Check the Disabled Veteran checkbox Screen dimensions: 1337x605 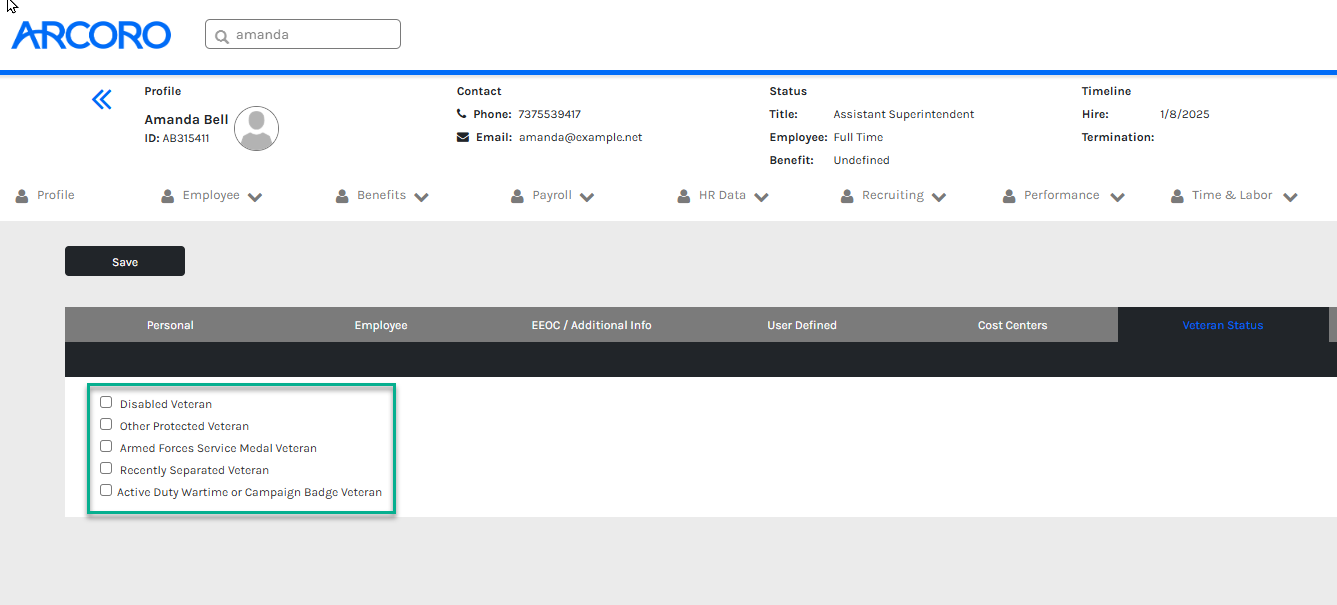coord(106,403)
